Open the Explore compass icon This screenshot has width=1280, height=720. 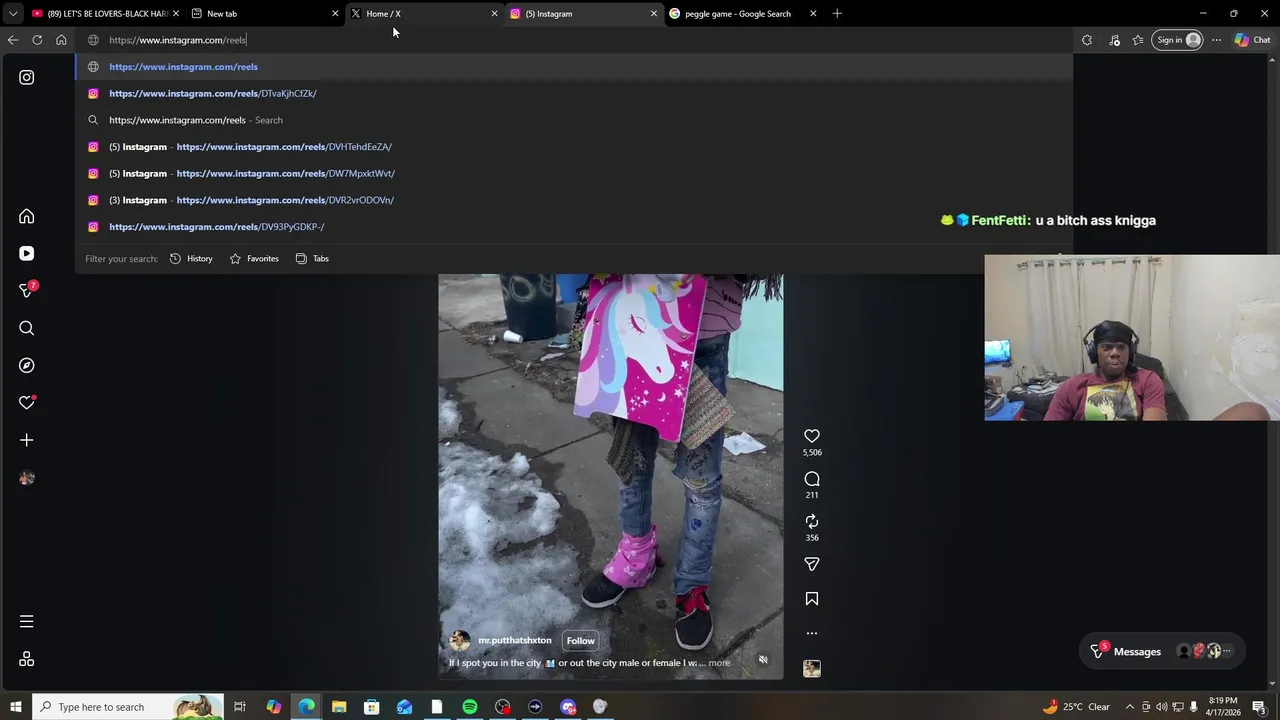coord(27,365)
